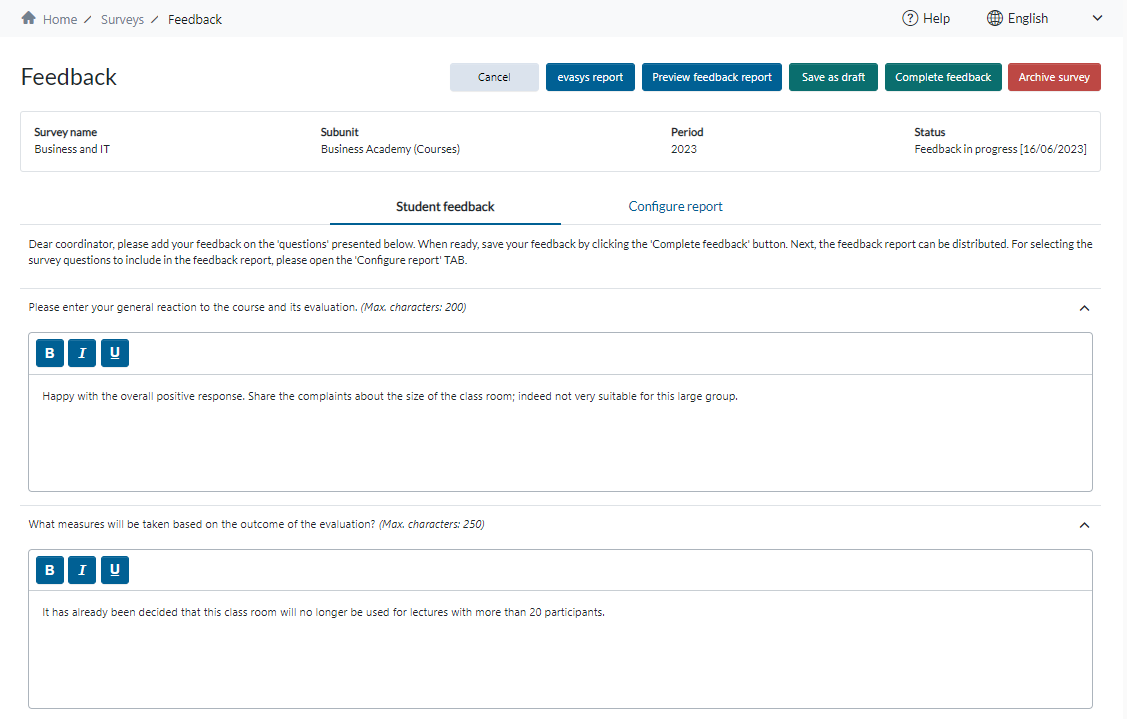Select bold in the measures question editor
1127x719 pixels.
point(49,569)
